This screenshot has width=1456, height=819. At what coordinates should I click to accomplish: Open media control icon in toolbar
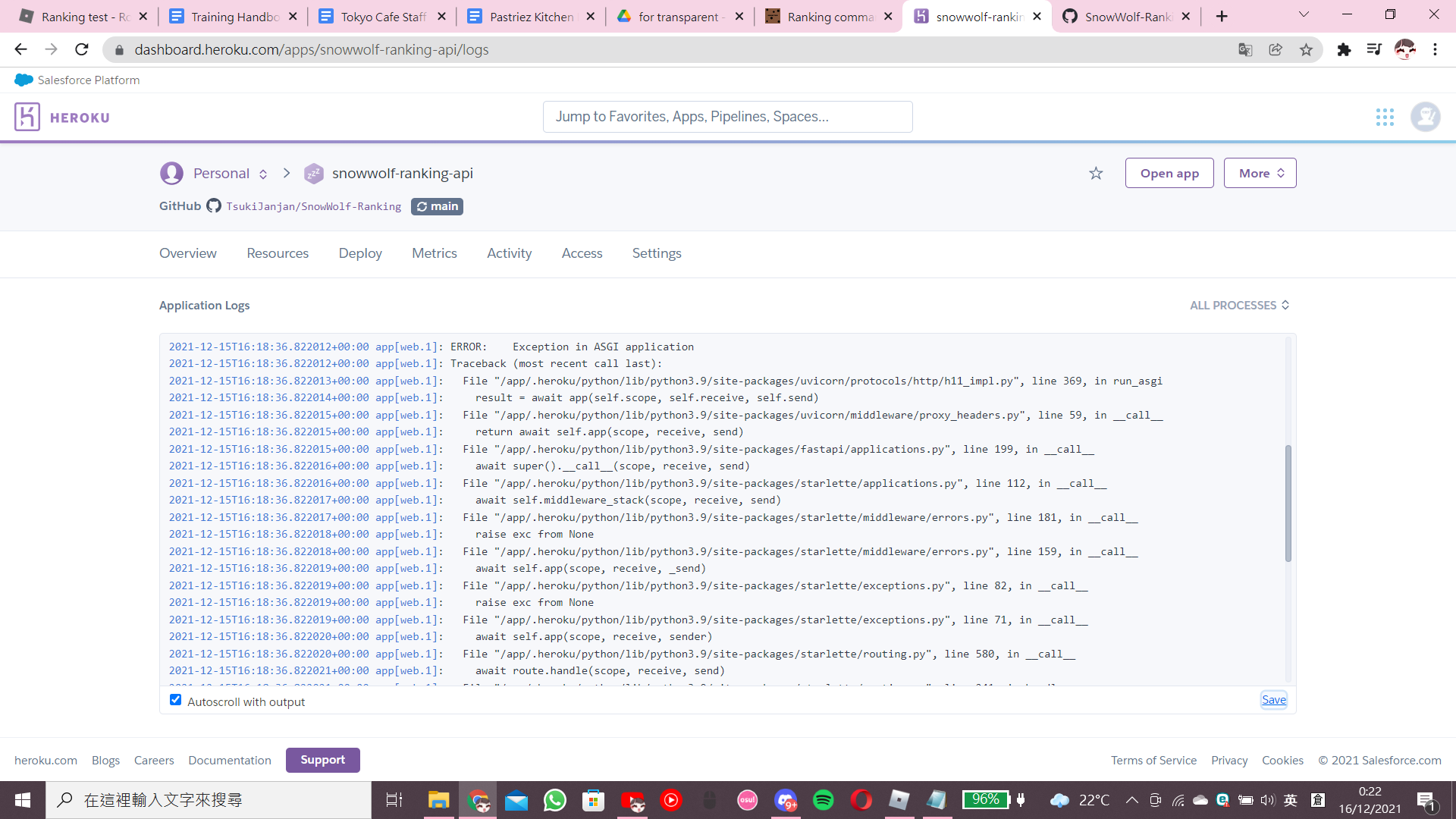(1374, 49)
